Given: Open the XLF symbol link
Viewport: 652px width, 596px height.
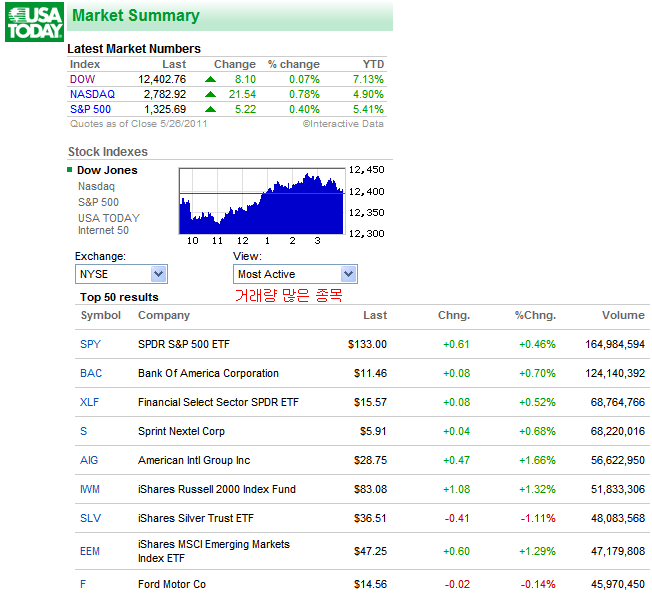Looking at the screenshot, I should (x=89, y=402).
